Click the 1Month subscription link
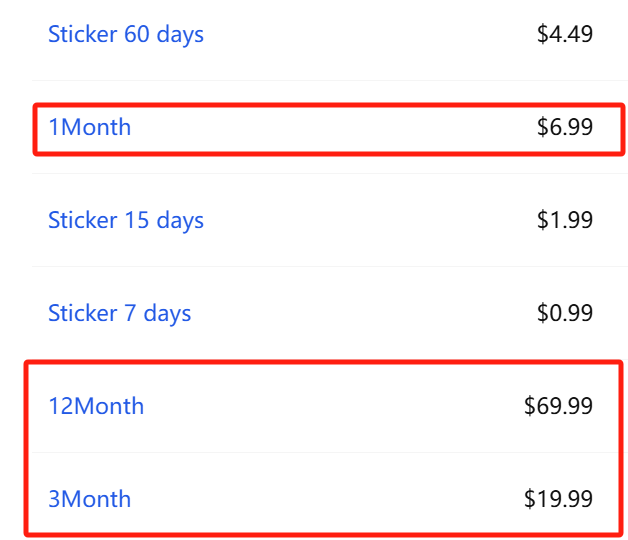 click(x=89, y=128)
